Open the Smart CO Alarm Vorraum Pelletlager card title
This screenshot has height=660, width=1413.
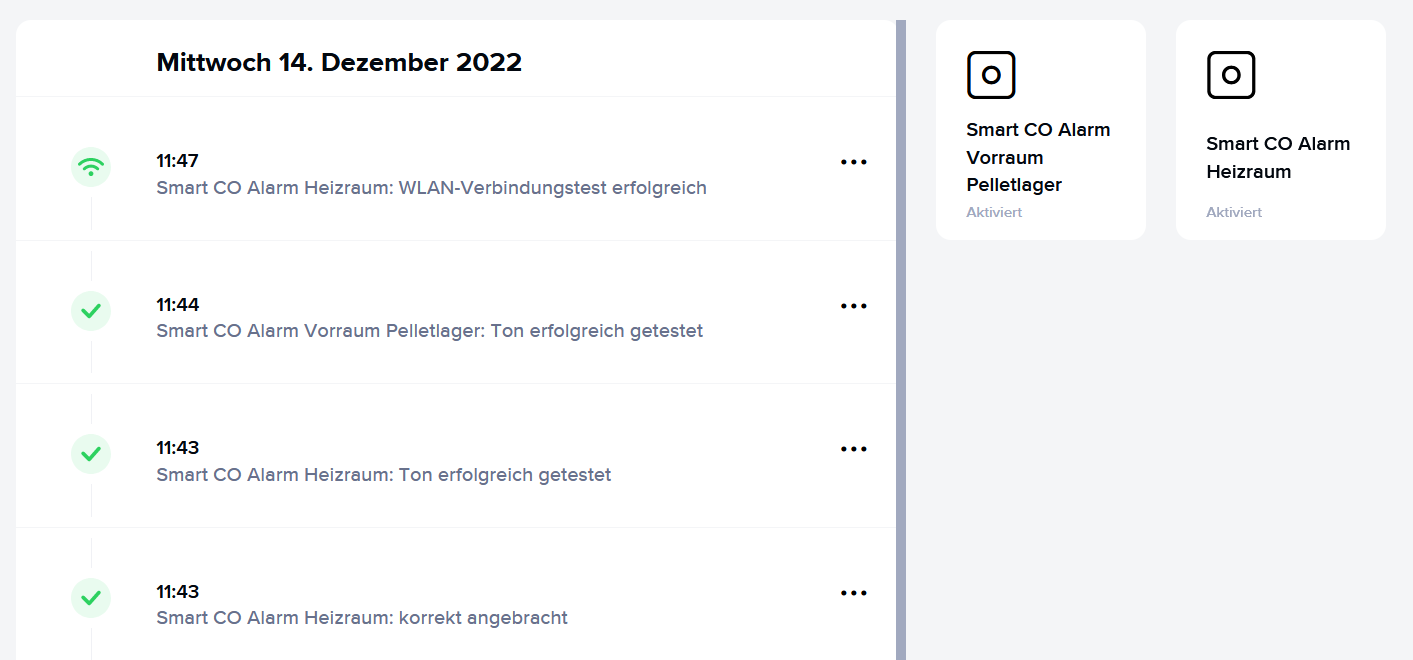(1038, 157)
